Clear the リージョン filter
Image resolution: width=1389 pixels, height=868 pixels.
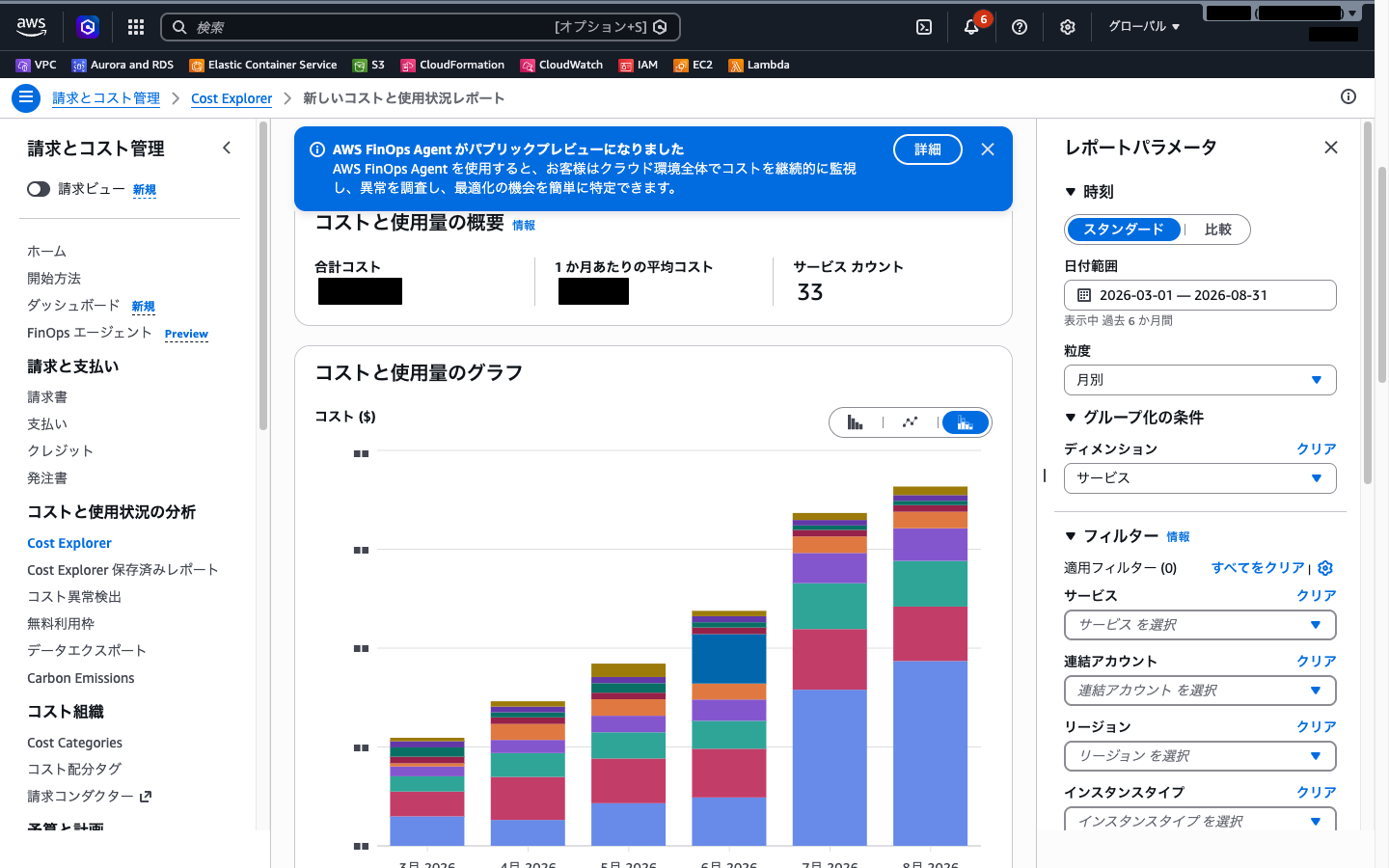point(1317,727)
